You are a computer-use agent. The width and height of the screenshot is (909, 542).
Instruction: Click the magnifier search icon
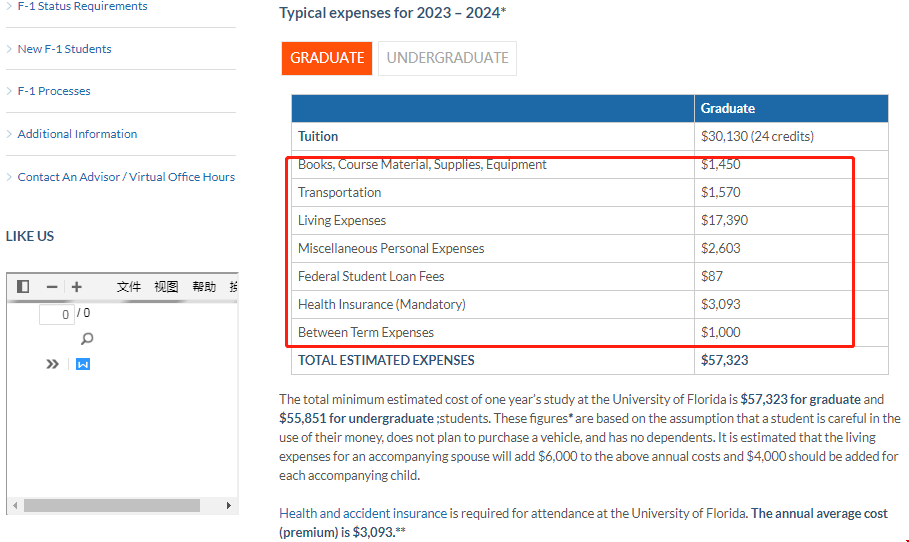[87, 340]
